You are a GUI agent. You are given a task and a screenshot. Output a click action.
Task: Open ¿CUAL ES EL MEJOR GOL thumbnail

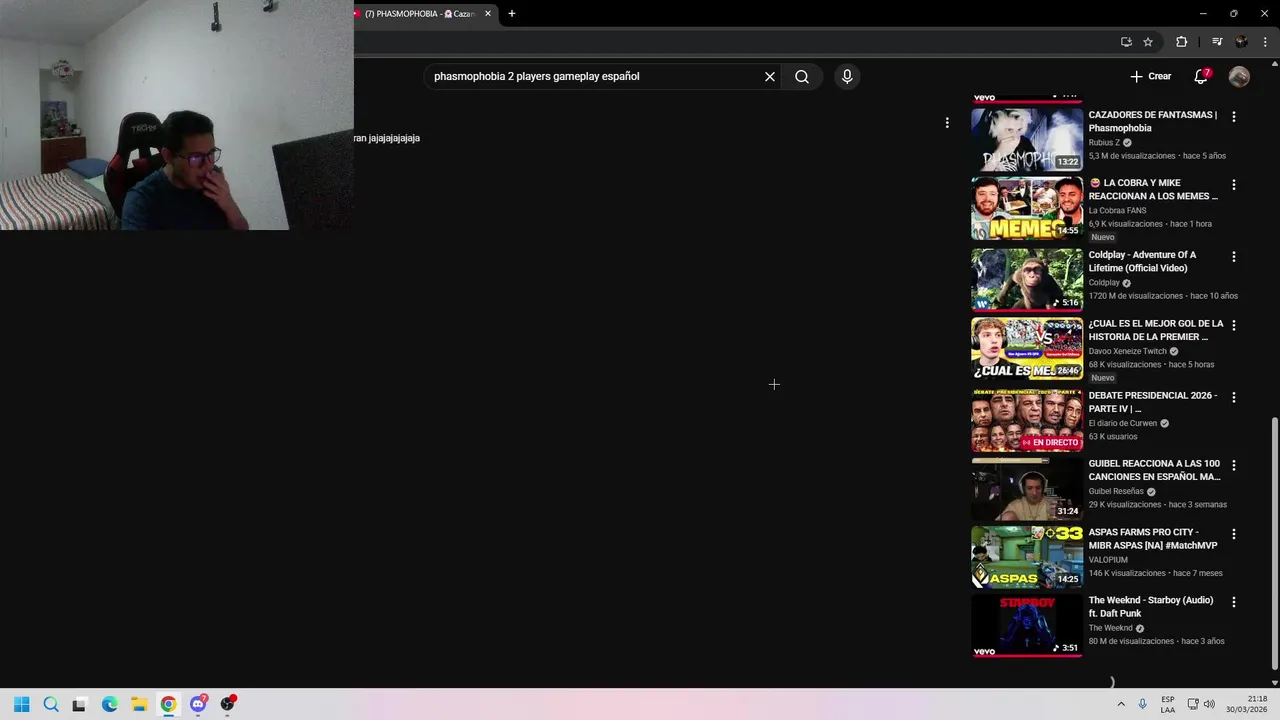click(x=1027, y=348)
